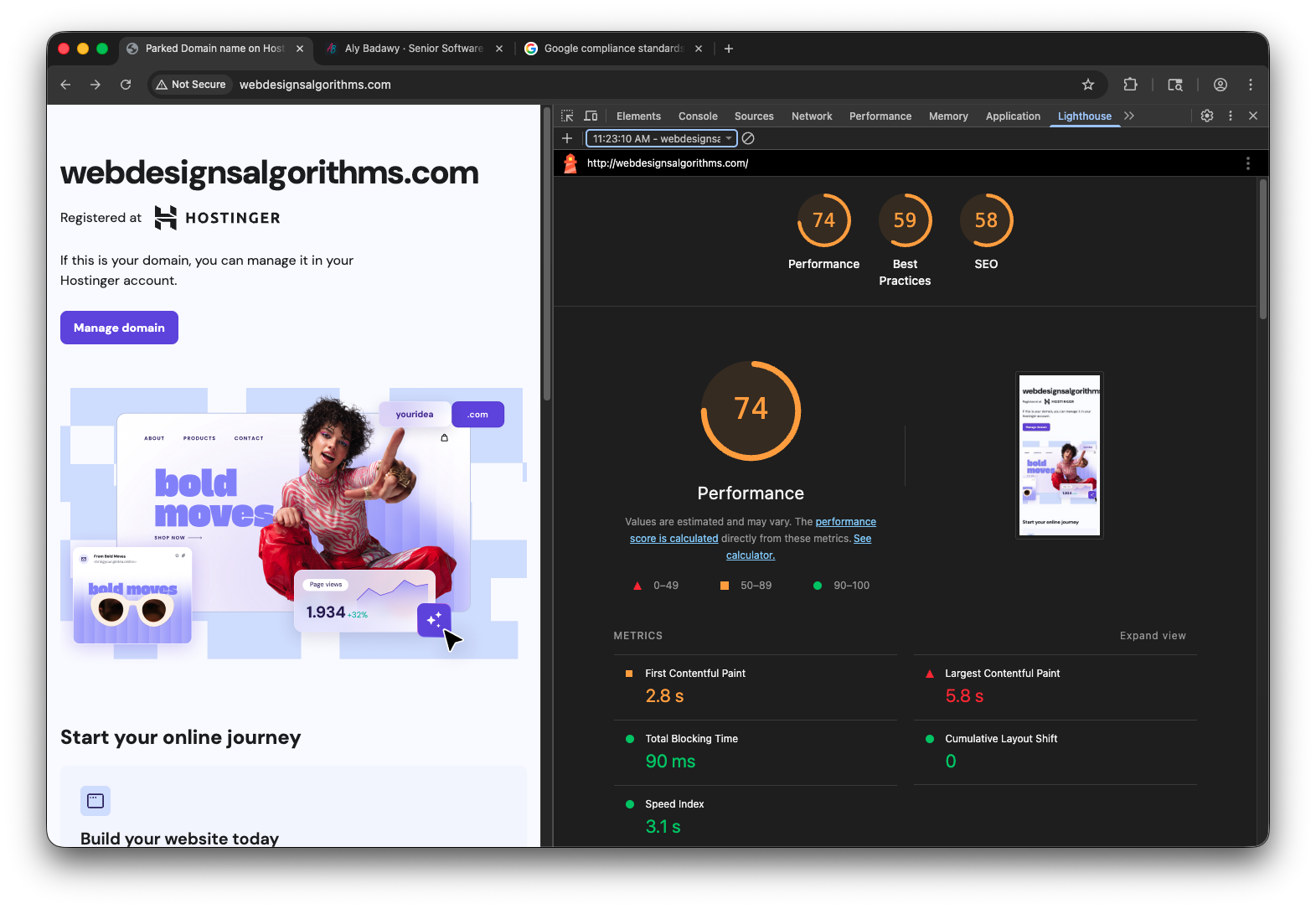Image resolution: width=1316 pixels, height=909 pixels.
Task: Toggle Expand view for metrics
Action: (1152, 636)
